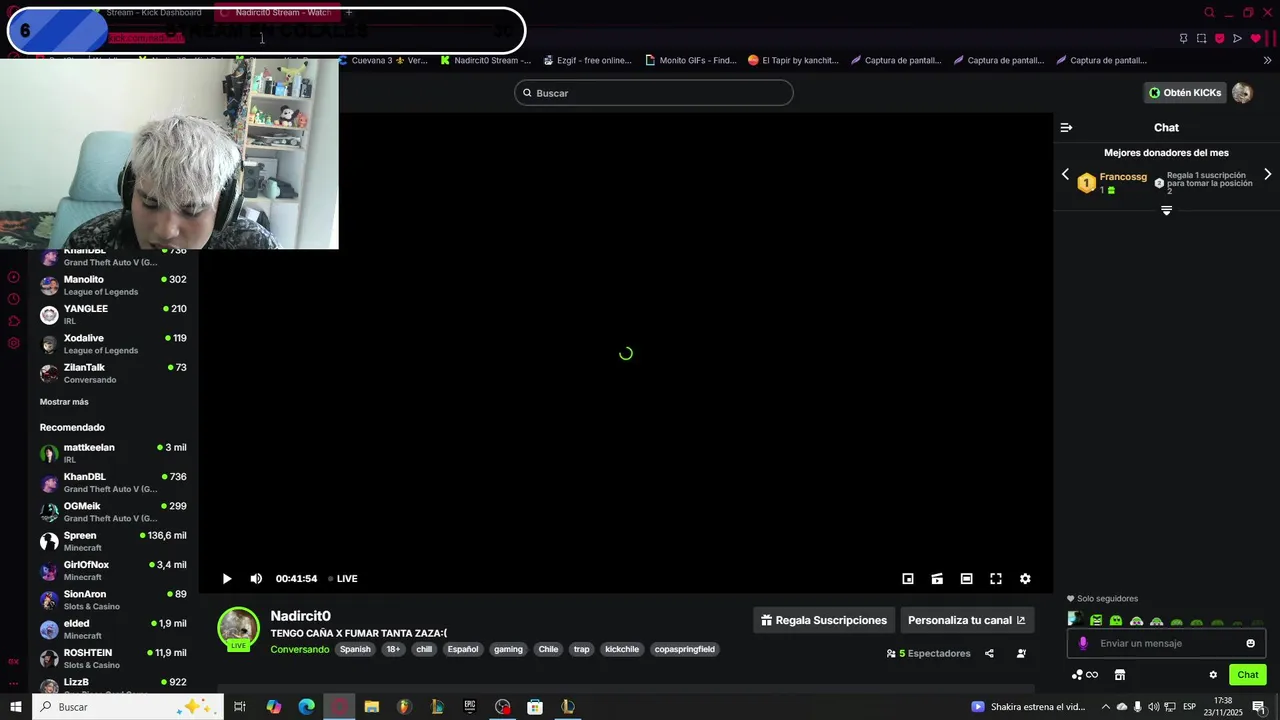Open El Tapir by kanchit bookmark
1280x720 pixels.
(x=793, y=60)
